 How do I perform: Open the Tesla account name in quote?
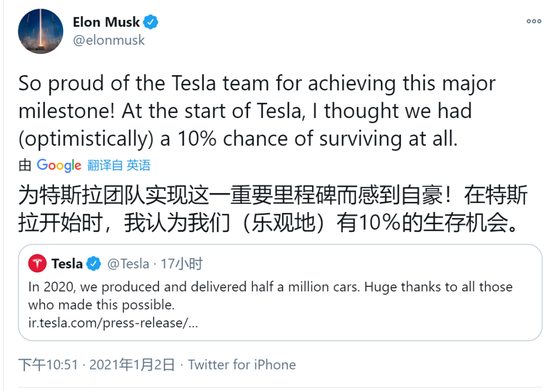67,264
